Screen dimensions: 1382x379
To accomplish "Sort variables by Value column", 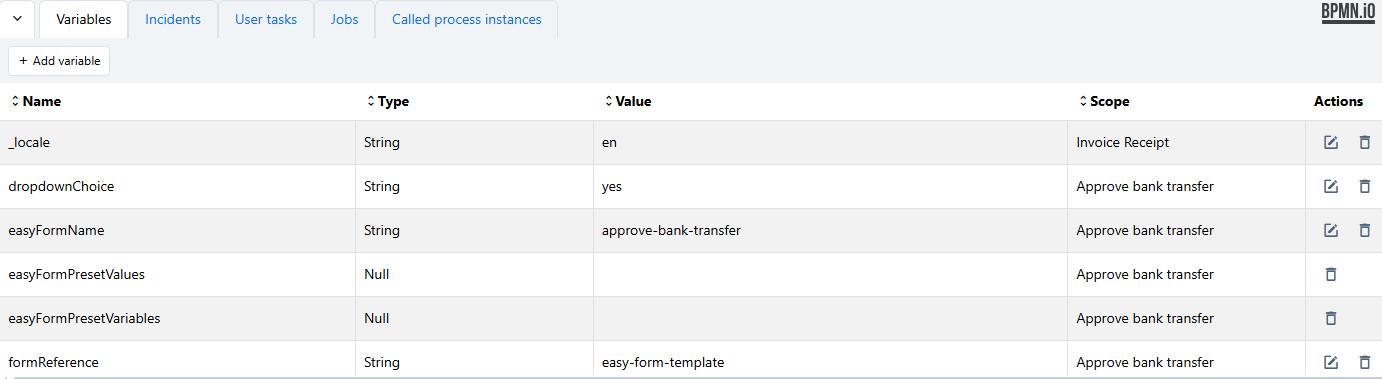I will [x=628, y=101].
